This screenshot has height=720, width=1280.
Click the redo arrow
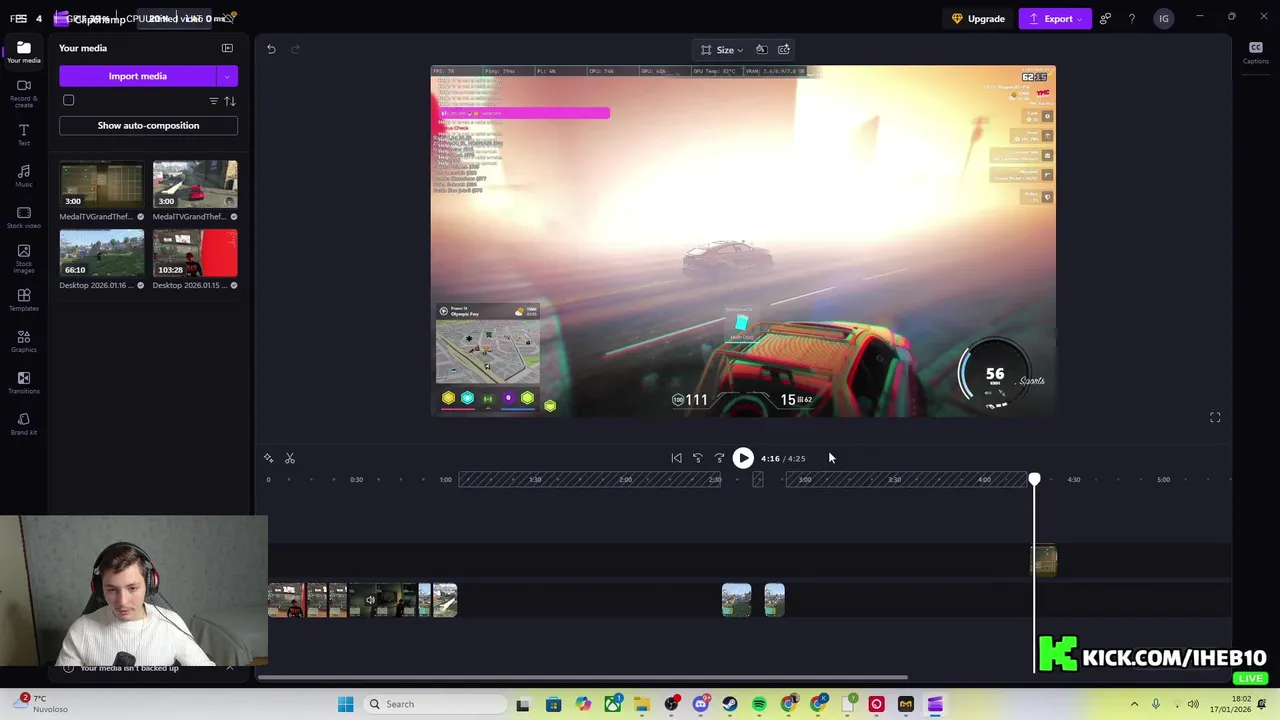295,49
